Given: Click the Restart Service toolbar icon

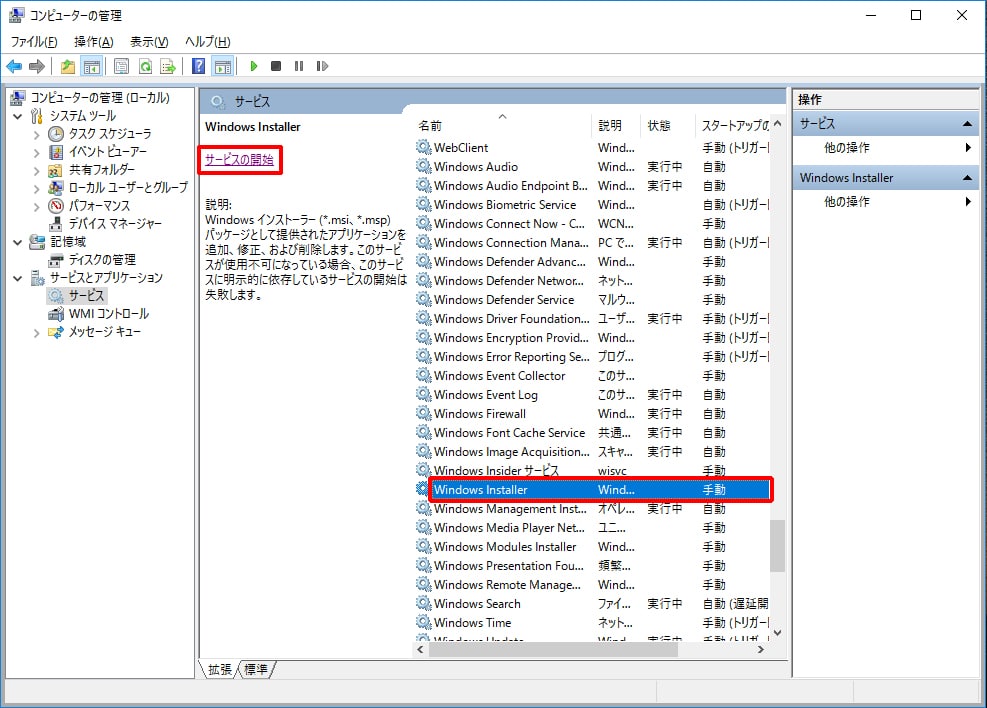Looking at the screenshot, I should [x=322, y=66].
